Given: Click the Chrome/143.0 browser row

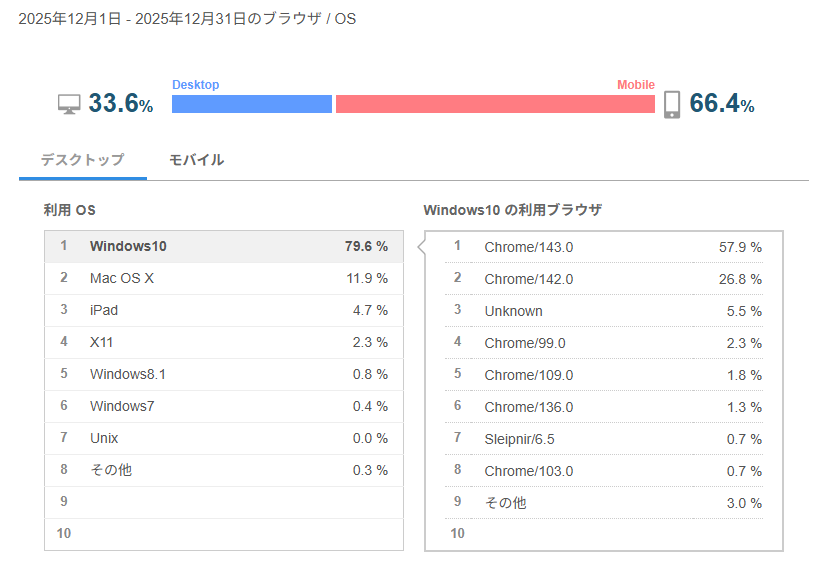Looking at the screenshot, I should [604, 247].
